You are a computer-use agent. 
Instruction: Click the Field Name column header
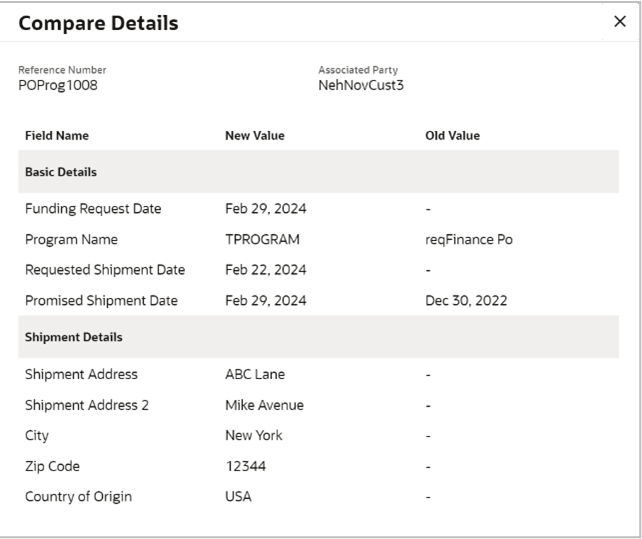57,136
